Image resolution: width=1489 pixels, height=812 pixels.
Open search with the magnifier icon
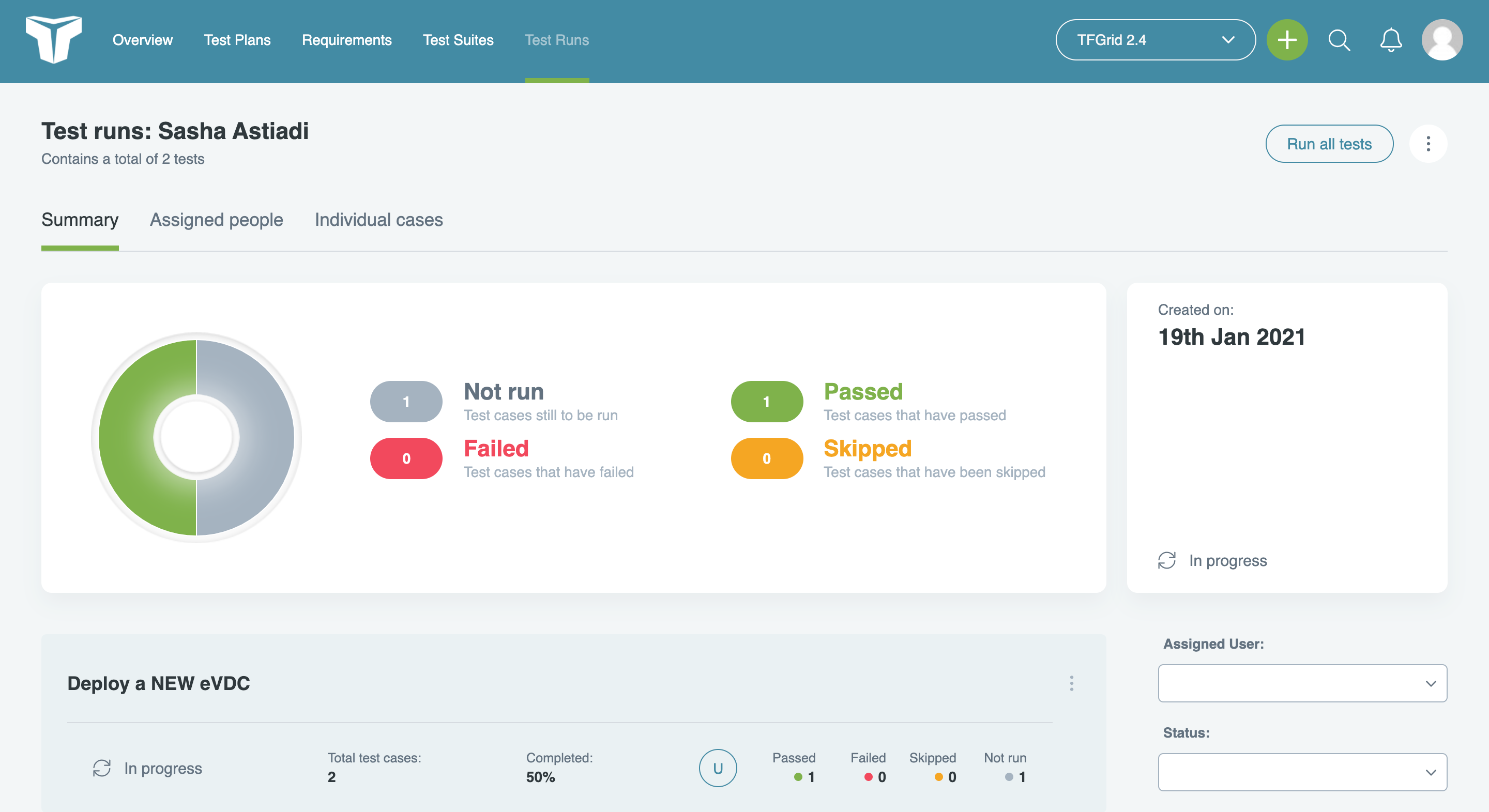1339,40
